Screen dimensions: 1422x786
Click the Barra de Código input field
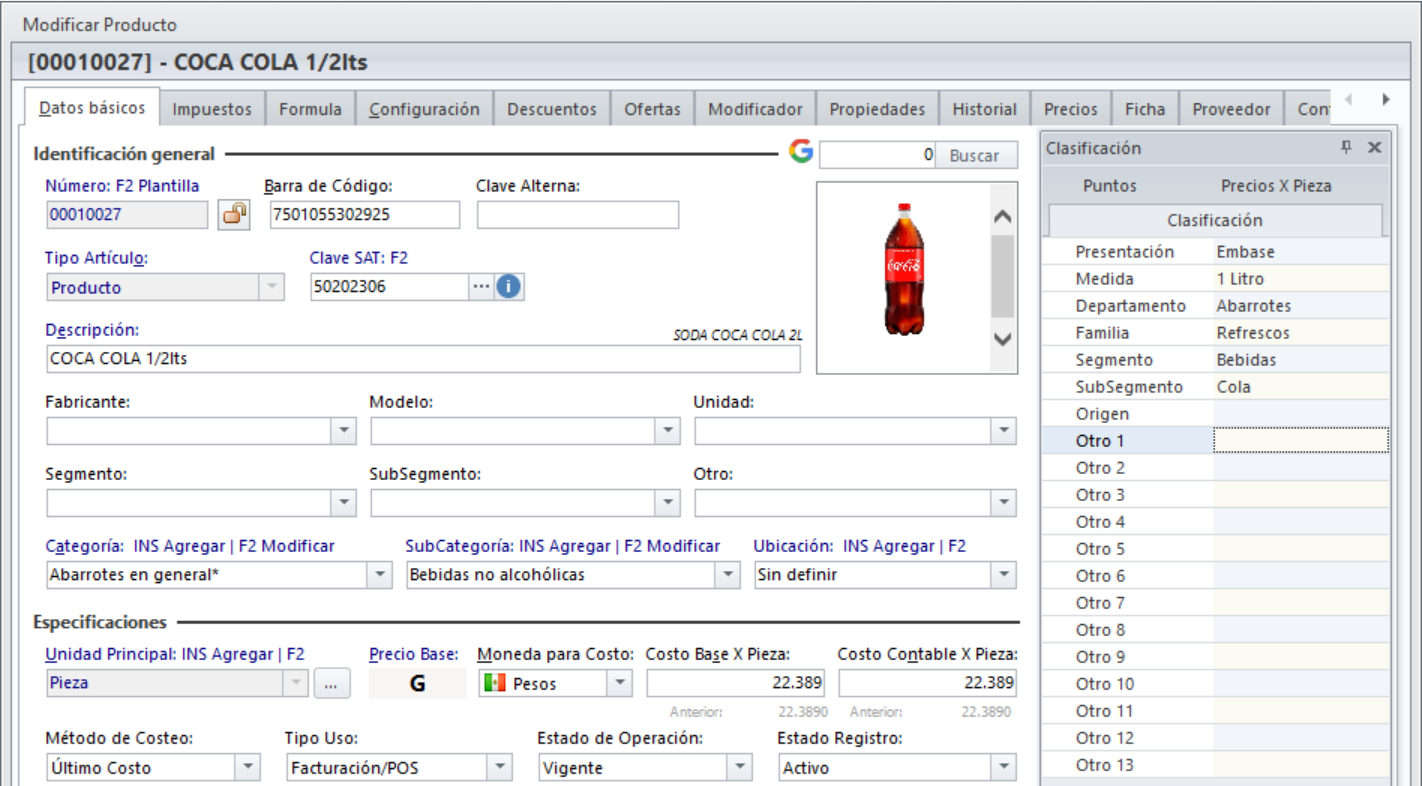(x=364, y=215)
